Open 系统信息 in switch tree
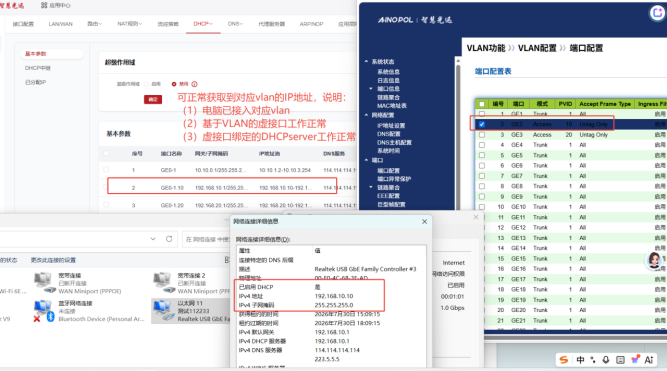 click(388, 72)
